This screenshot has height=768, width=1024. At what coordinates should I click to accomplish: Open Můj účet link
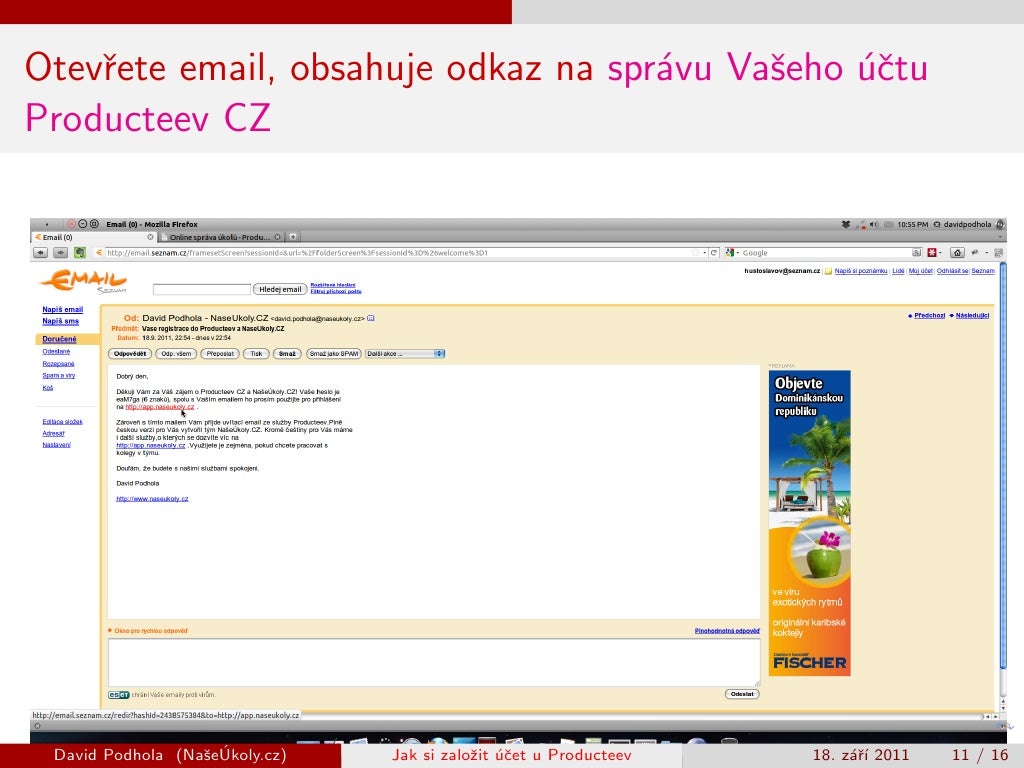(x=921, y=271)
